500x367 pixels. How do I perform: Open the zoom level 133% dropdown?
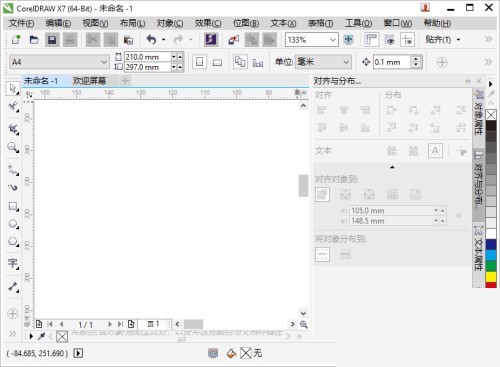[x=332, y=40]
